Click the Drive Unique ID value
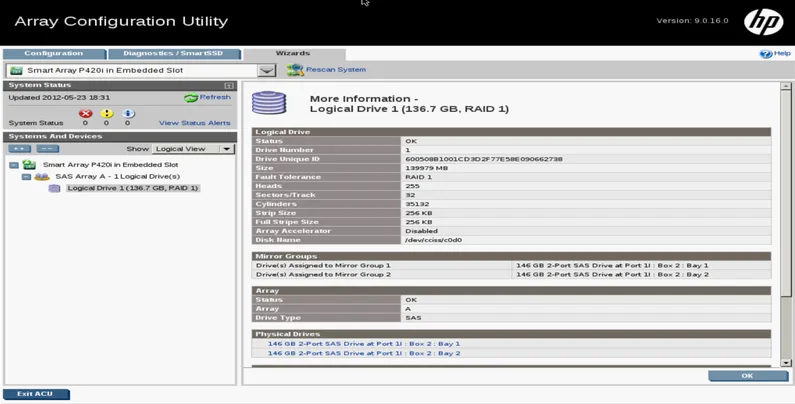Screen dimensions: 795x404 coord(484,159)
